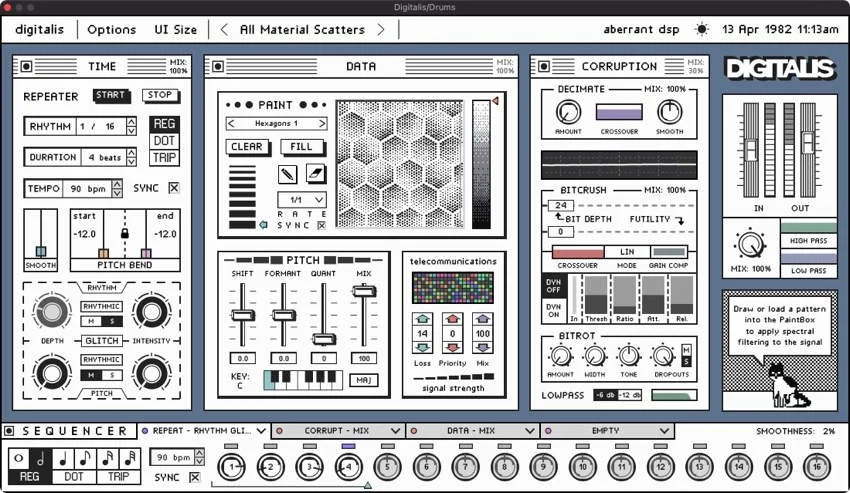Toggle the CORRUPTION module power icon
850x493 pixels.
[x=544, y=66]
